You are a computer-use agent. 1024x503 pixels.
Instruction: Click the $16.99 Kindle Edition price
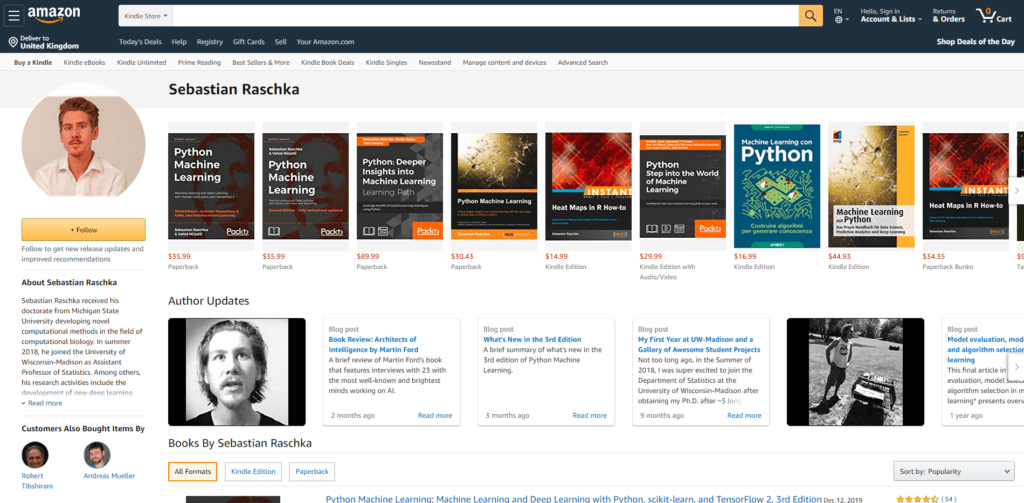coord(745,257)
